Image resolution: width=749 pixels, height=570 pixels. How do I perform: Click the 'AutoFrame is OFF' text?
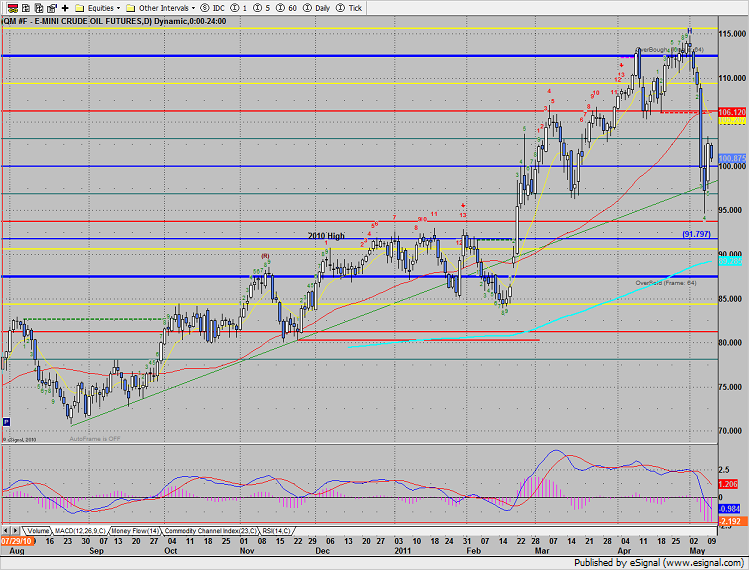pyautogui.click(x=95, y=439)
